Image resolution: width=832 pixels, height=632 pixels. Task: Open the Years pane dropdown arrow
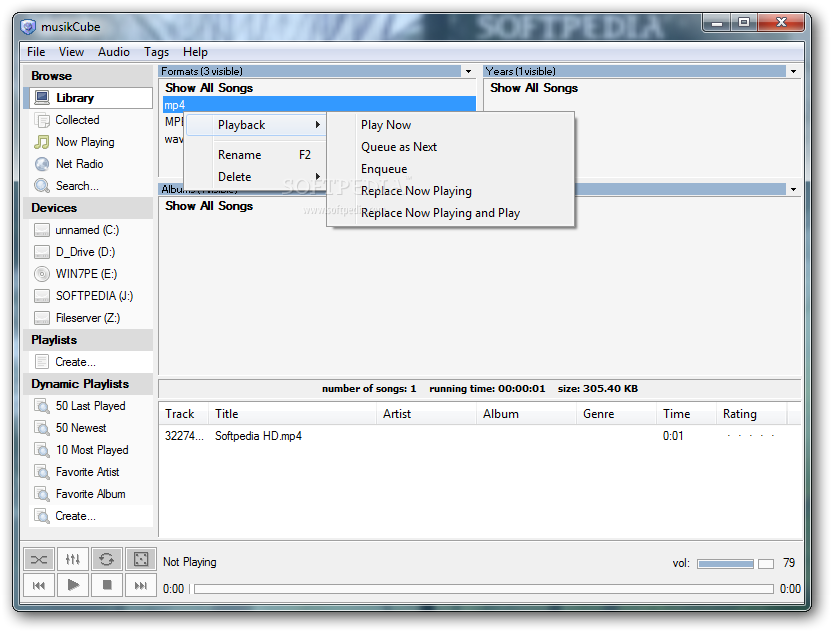pos(793,72)
